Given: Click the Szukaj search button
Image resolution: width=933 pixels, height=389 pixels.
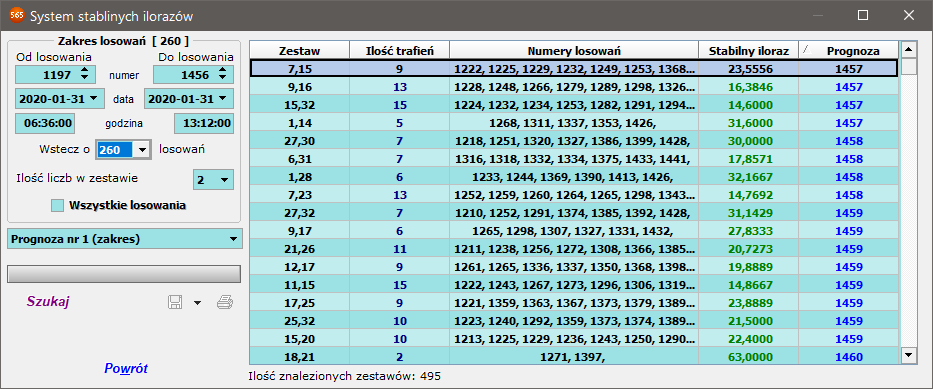Looking at the screenshot, I should click(48, 302).
